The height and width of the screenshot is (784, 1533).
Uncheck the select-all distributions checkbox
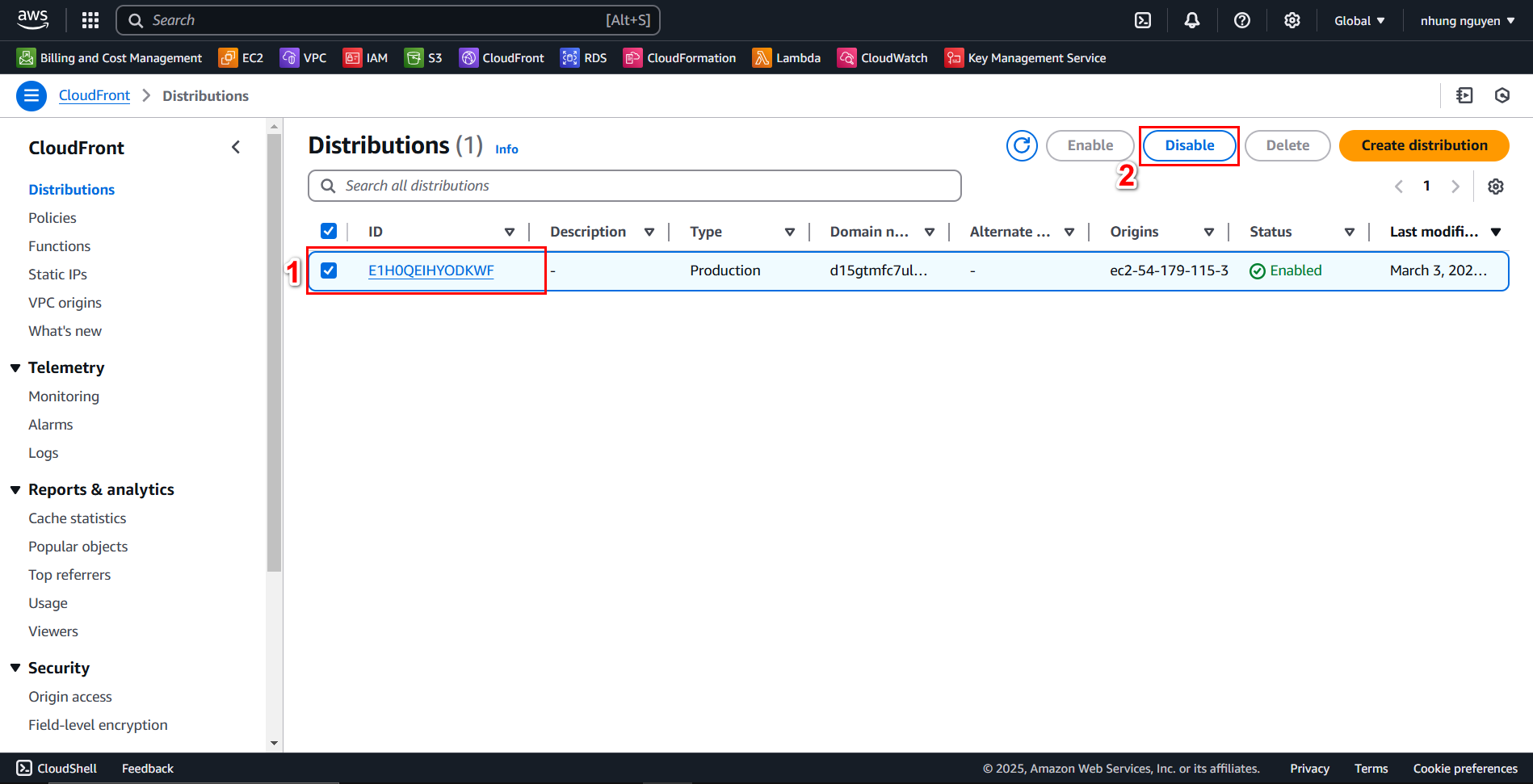click(x=329, y=232)
